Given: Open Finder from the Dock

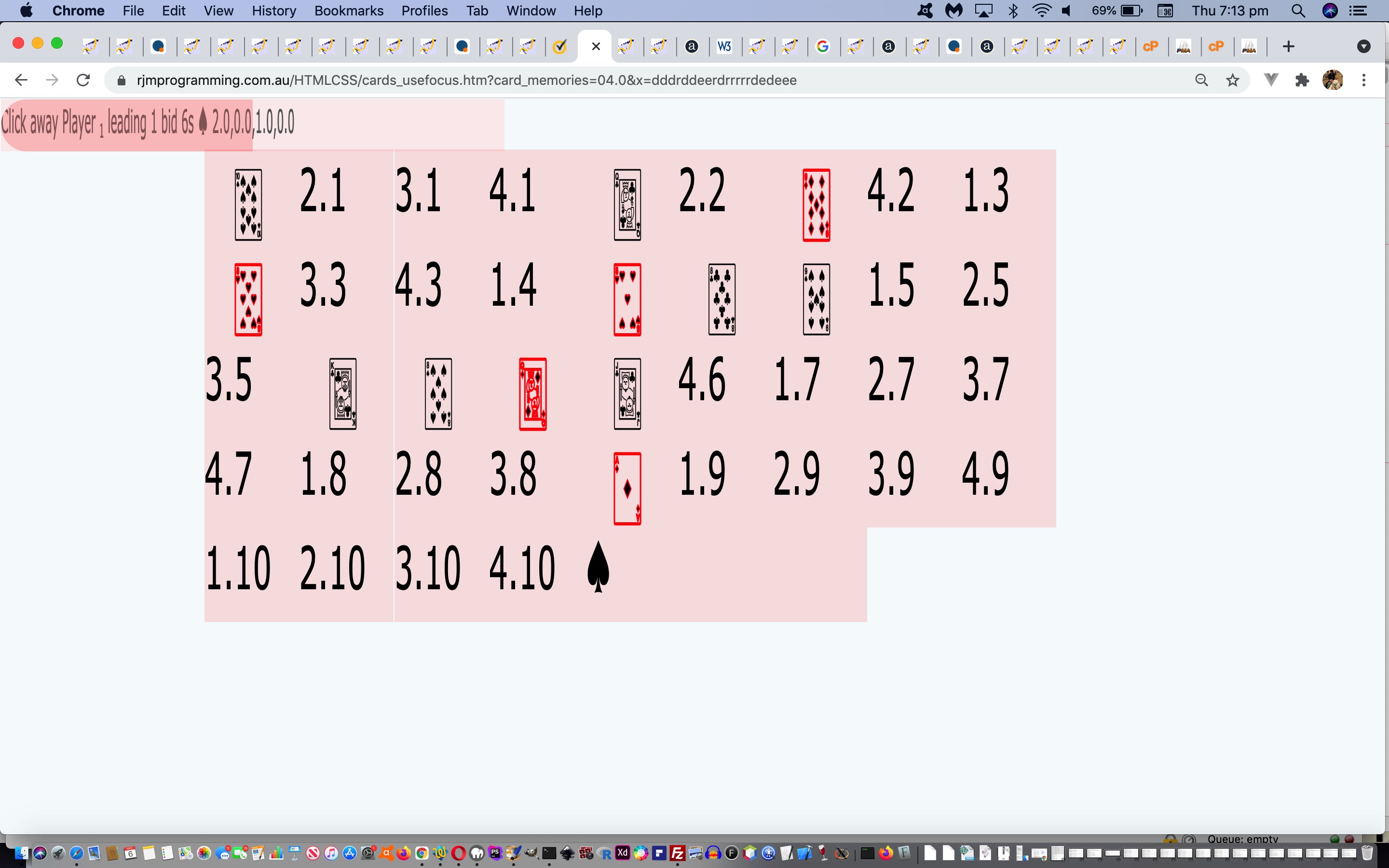Looking at the screenshot, I should point(21,854).
